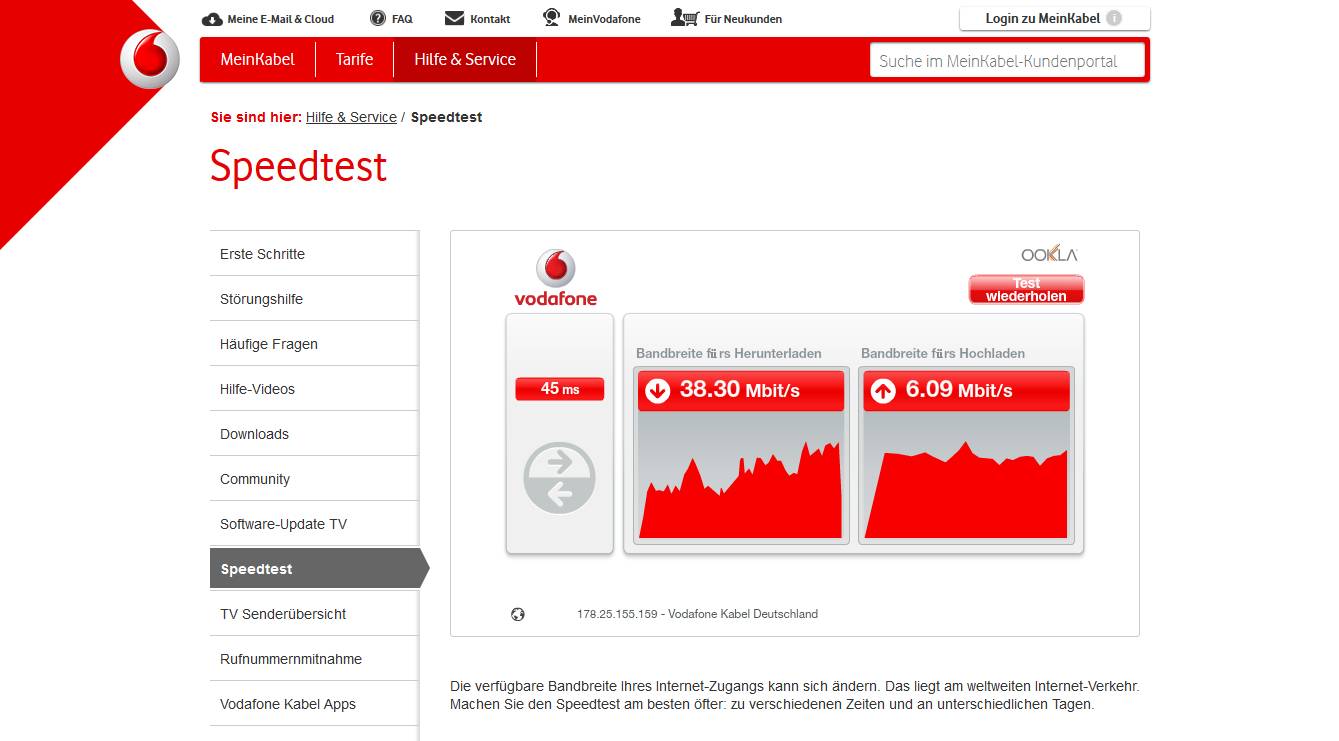
Task: Click the upload bandwidth graph
Action: click(966, 475)
